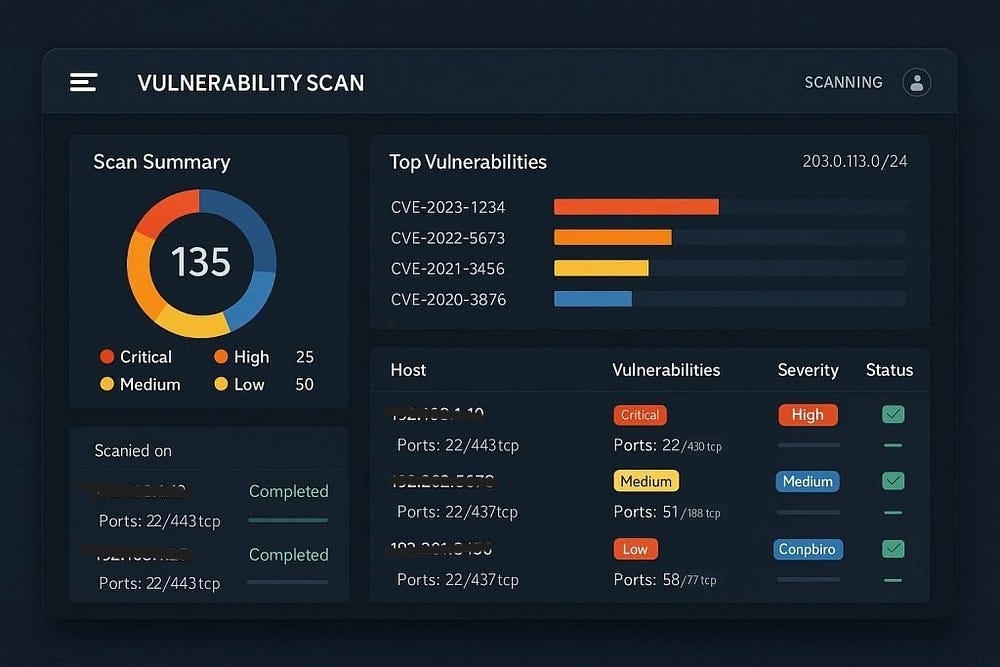Click the yellow Medium vulnerability badge
This screenshot has width=1000, height=667.
point(646,481)
